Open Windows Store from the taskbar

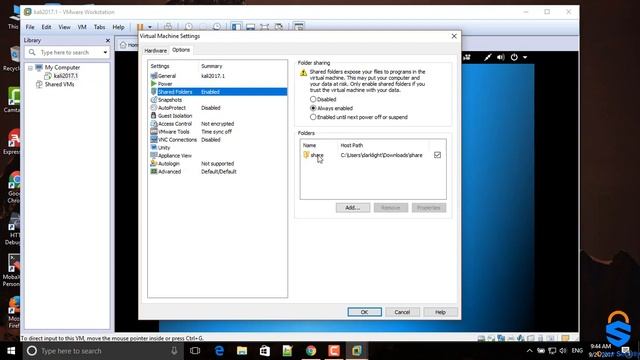point(265,351)
